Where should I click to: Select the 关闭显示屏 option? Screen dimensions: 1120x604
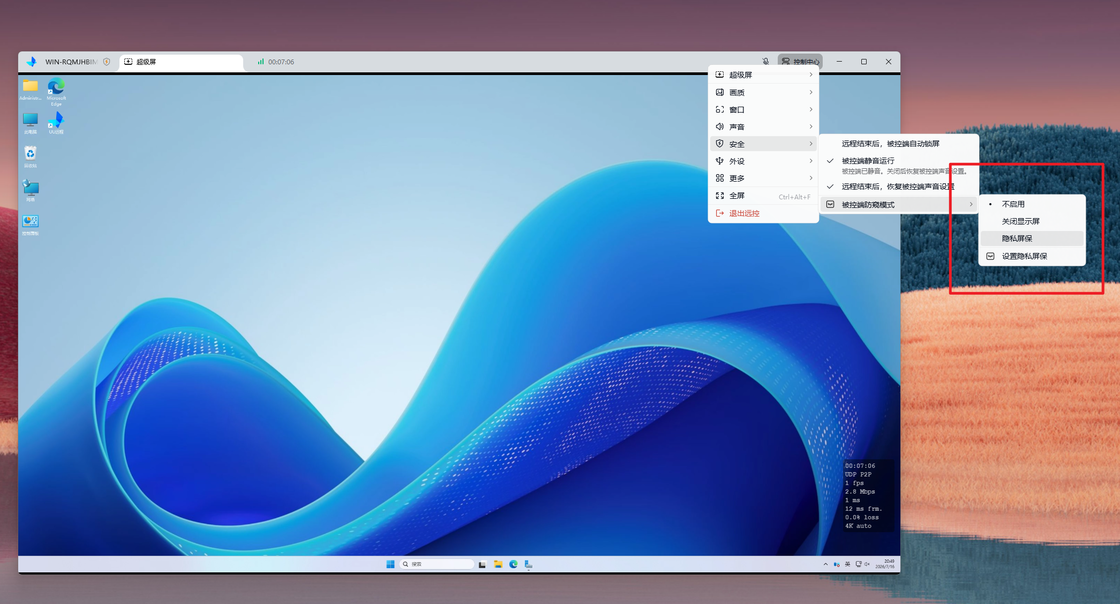[x=1032, y=221]
